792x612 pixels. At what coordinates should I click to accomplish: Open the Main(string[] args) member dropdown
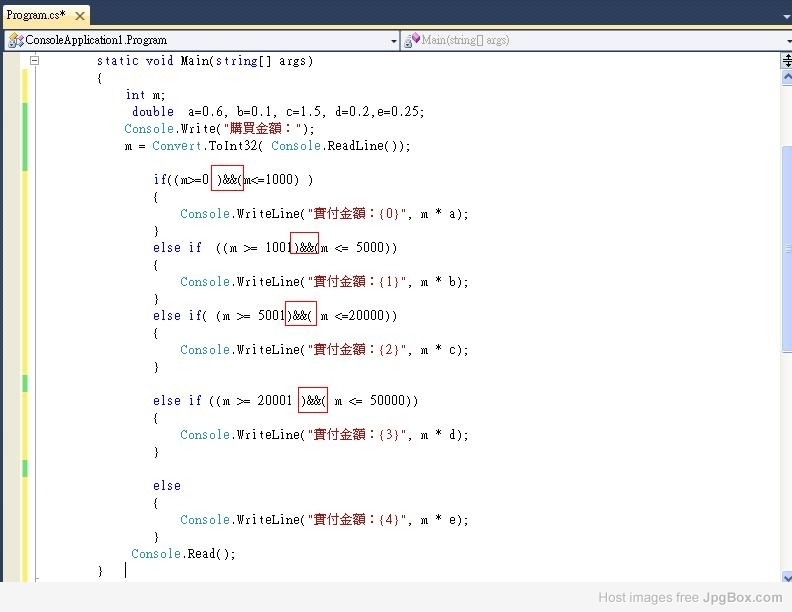pyautogui.click(x=785, y=41)
